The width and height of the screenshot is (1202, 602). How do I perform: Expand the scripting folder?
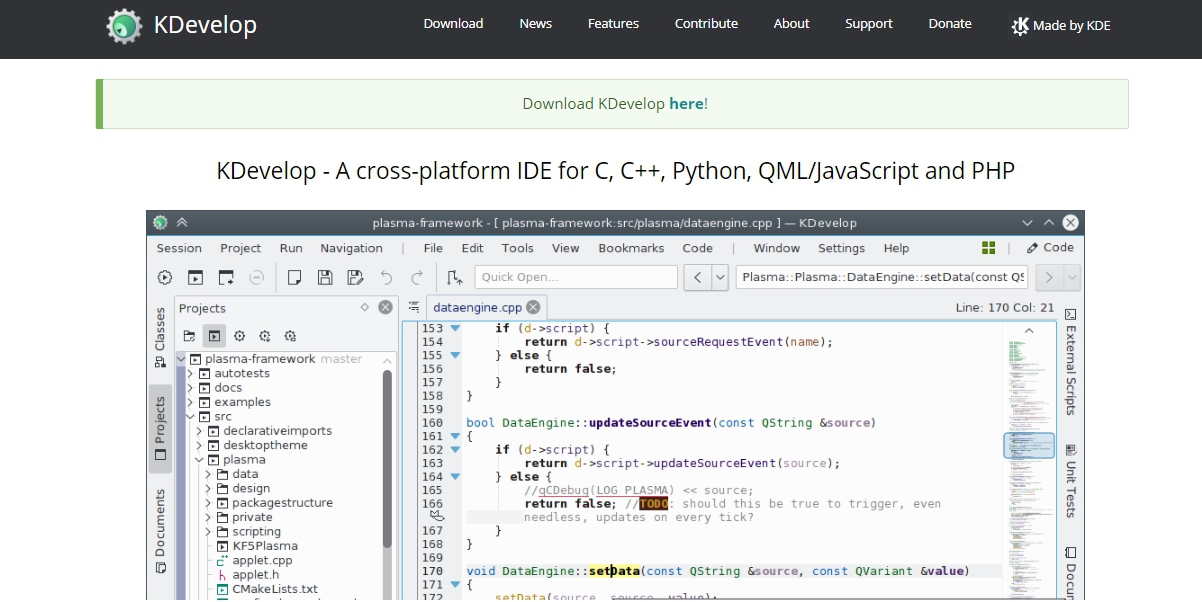coord(208,532)
